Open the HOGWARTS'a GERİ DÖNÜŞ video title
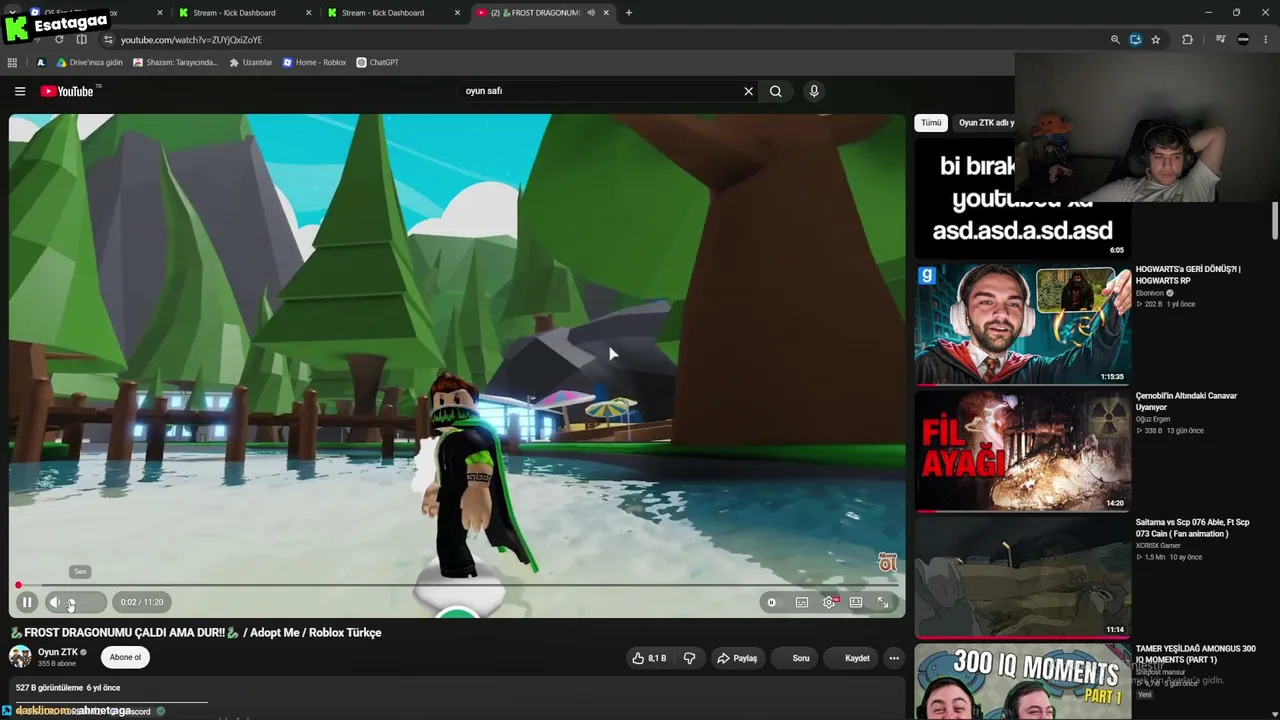This screenshot has width=1280, height=720. click(1188, 275)
